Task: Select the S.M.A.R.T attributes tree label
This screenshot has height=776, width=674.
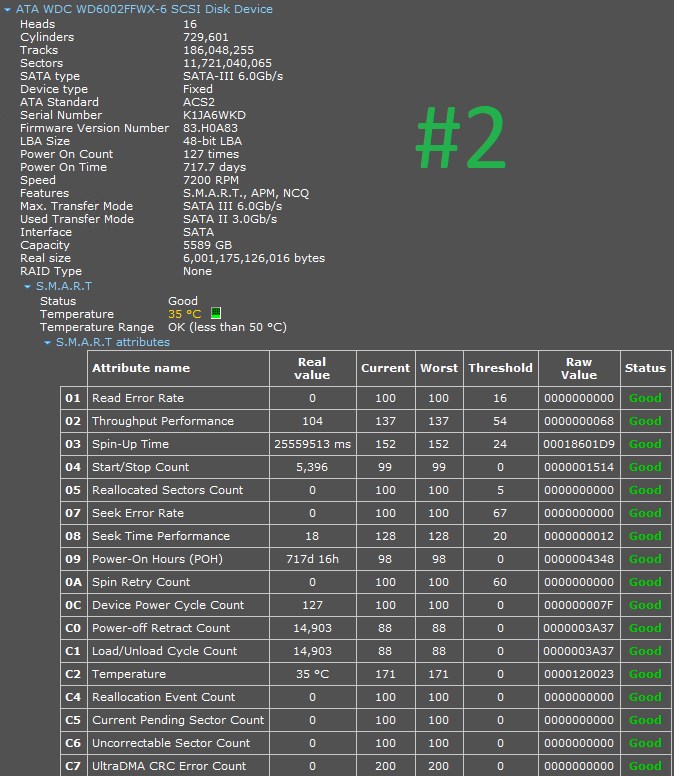Action: click(x=113, y=342)
